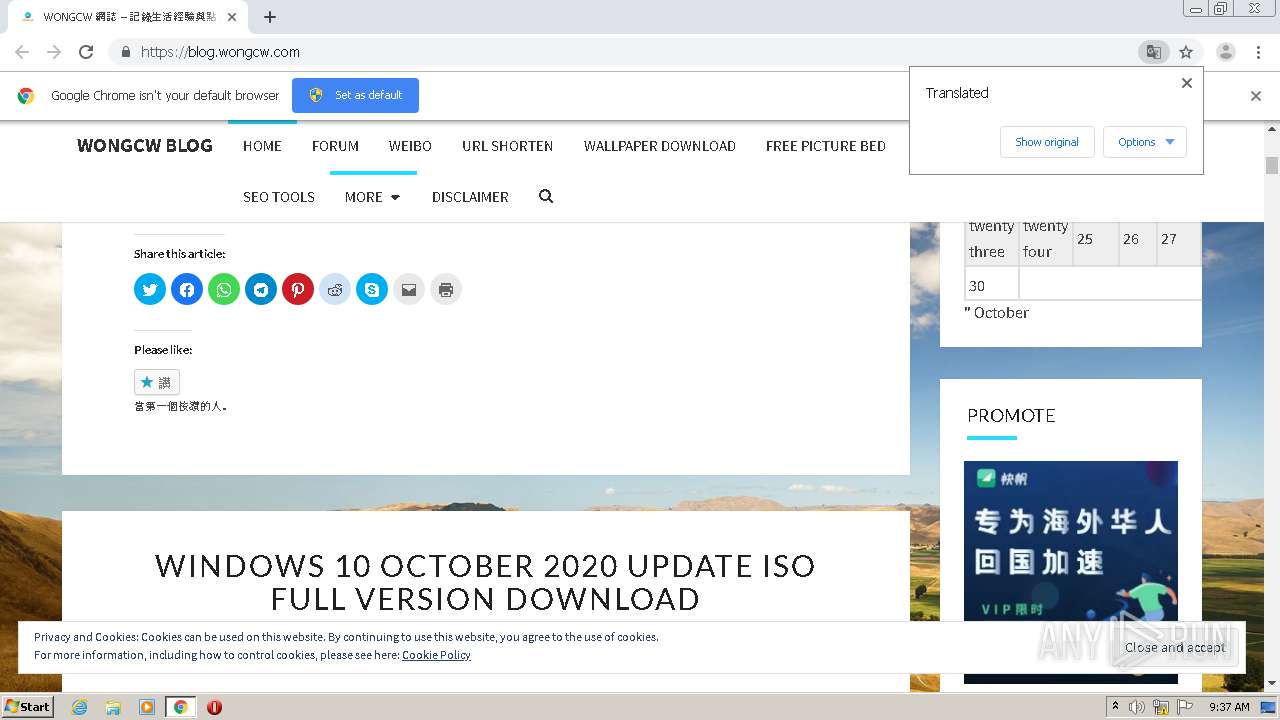Click the page vertical scrollbar thumb
The height and width of the screenshot is (720, 1280).
[1272, 166]
